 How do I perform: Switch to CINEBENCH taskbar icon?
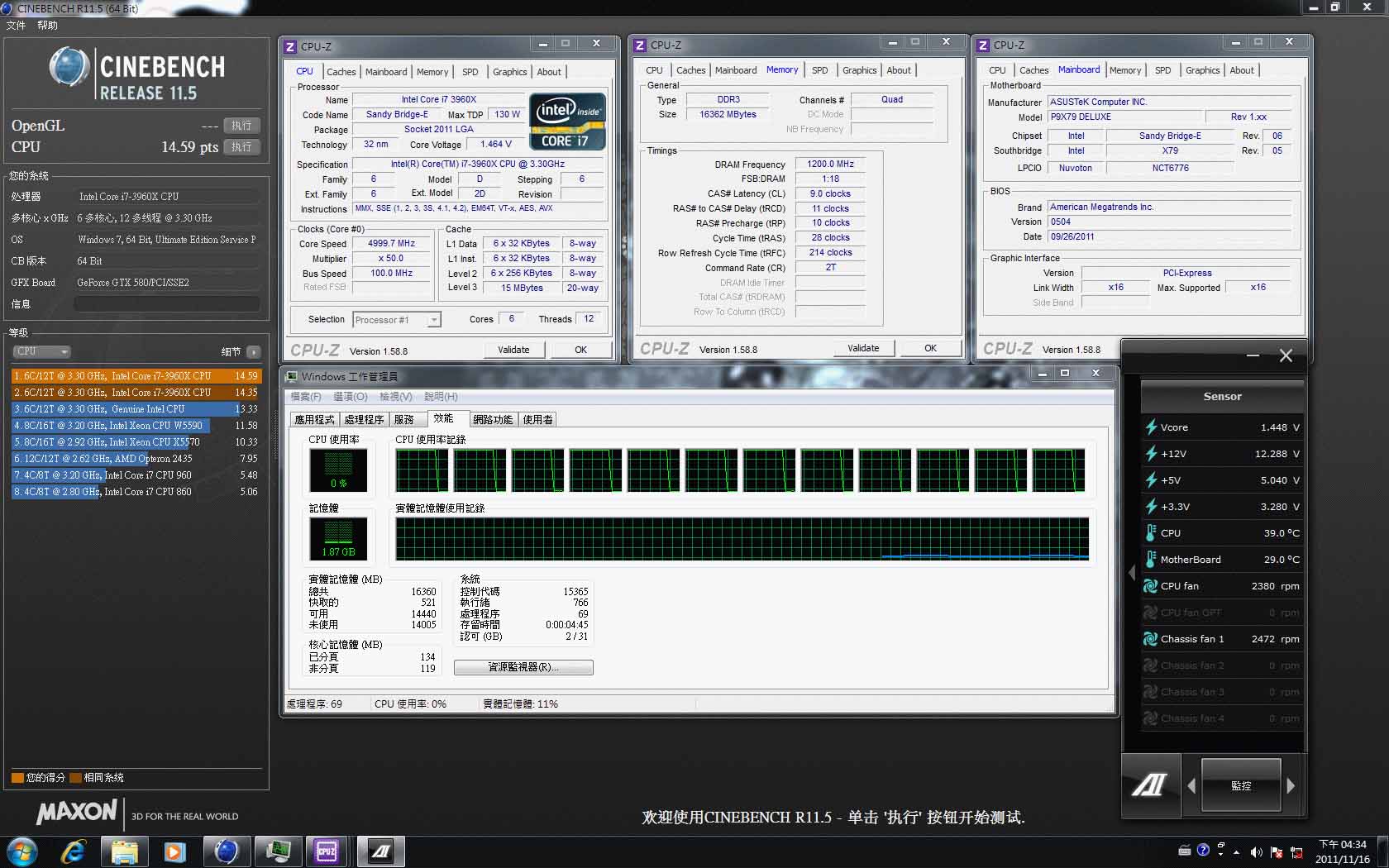tap(227, 851)
